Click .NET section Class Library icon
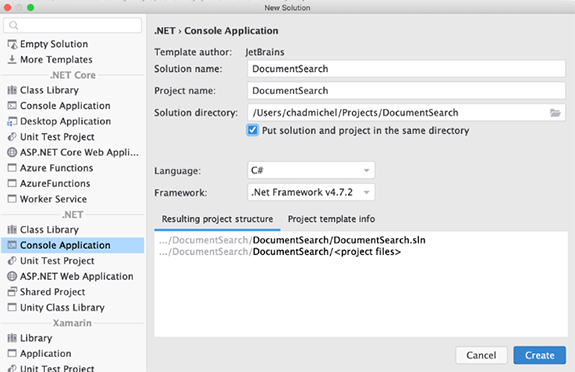The height and width of the screenshot is (372, 575). 12,230
